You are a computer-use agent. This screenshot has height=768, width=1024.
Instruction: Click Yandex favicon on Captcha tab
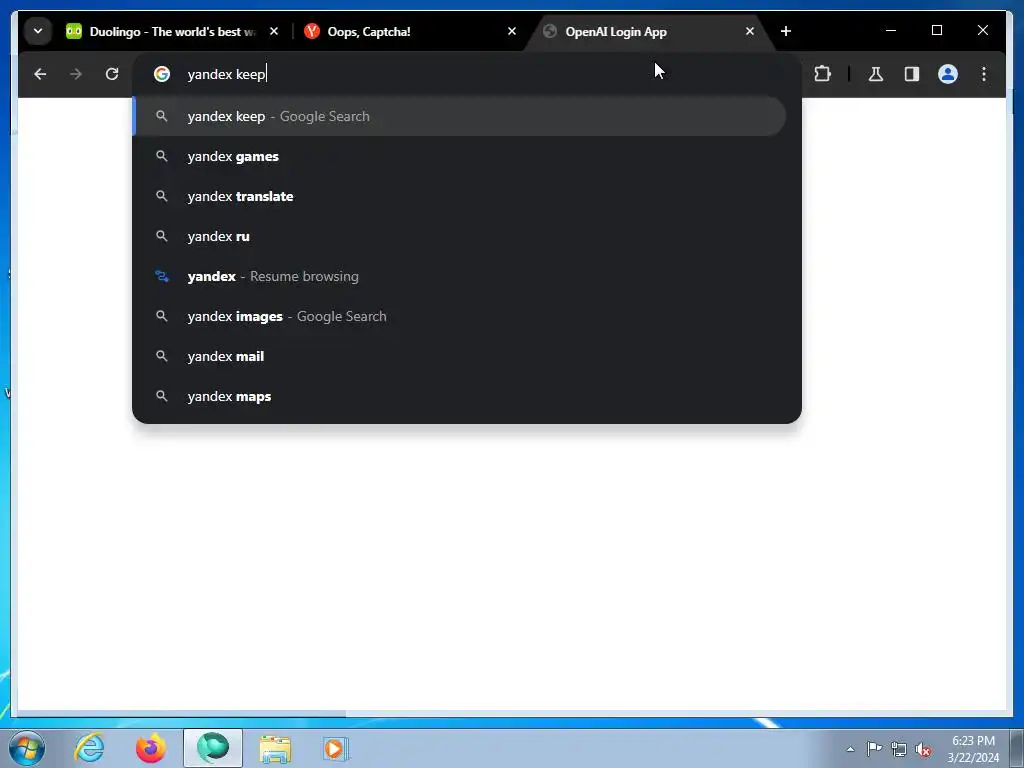(x=312, y=31)
